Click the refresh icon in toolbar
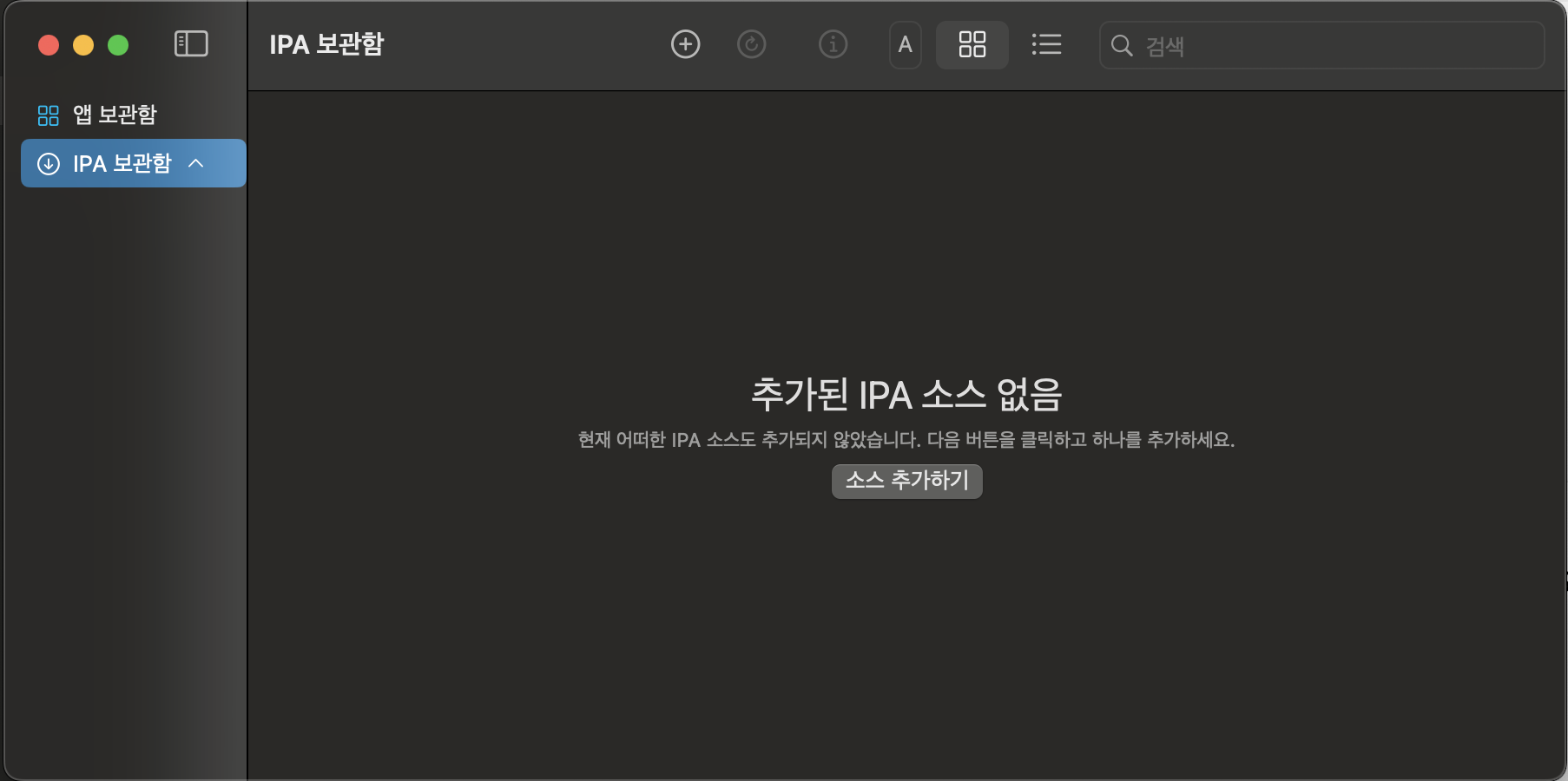 point(752,44)
